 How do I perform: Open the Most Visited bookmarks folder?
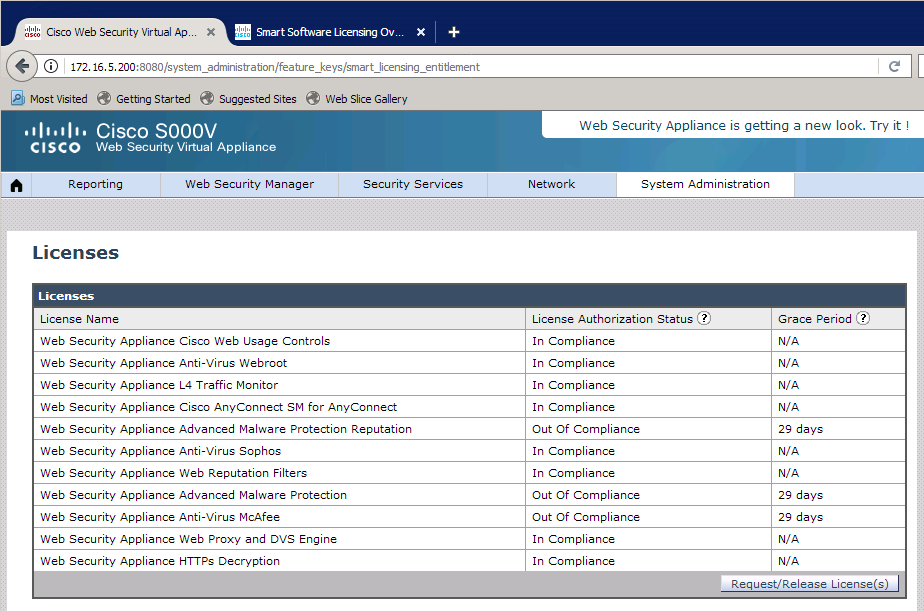pos(50,99)
